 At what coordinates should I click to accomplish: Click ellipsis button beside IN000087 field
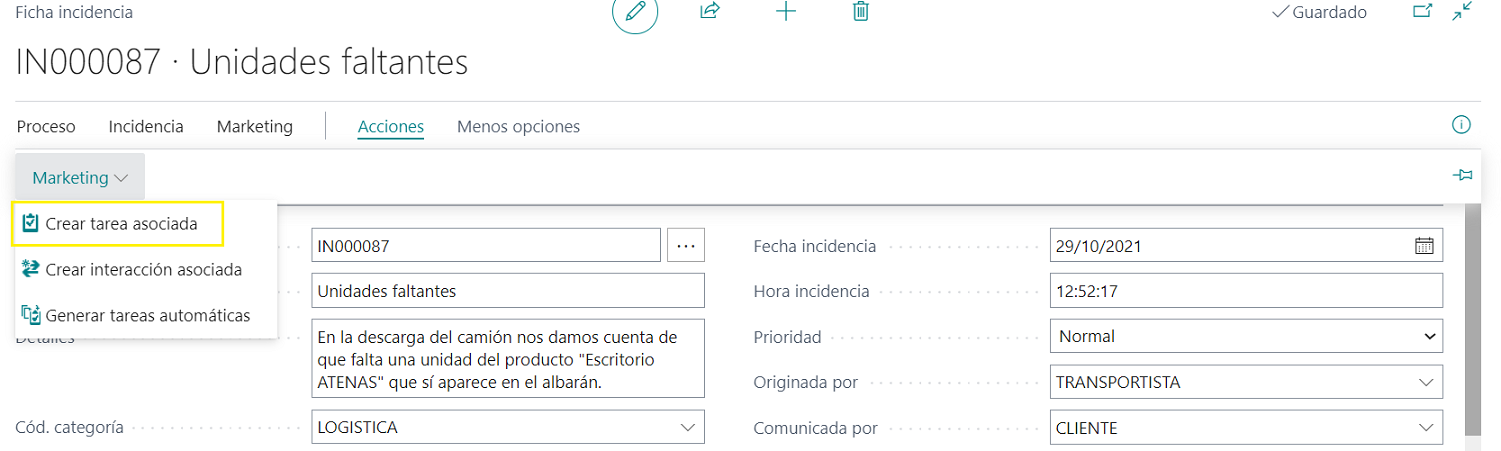[x=685, y=246]
